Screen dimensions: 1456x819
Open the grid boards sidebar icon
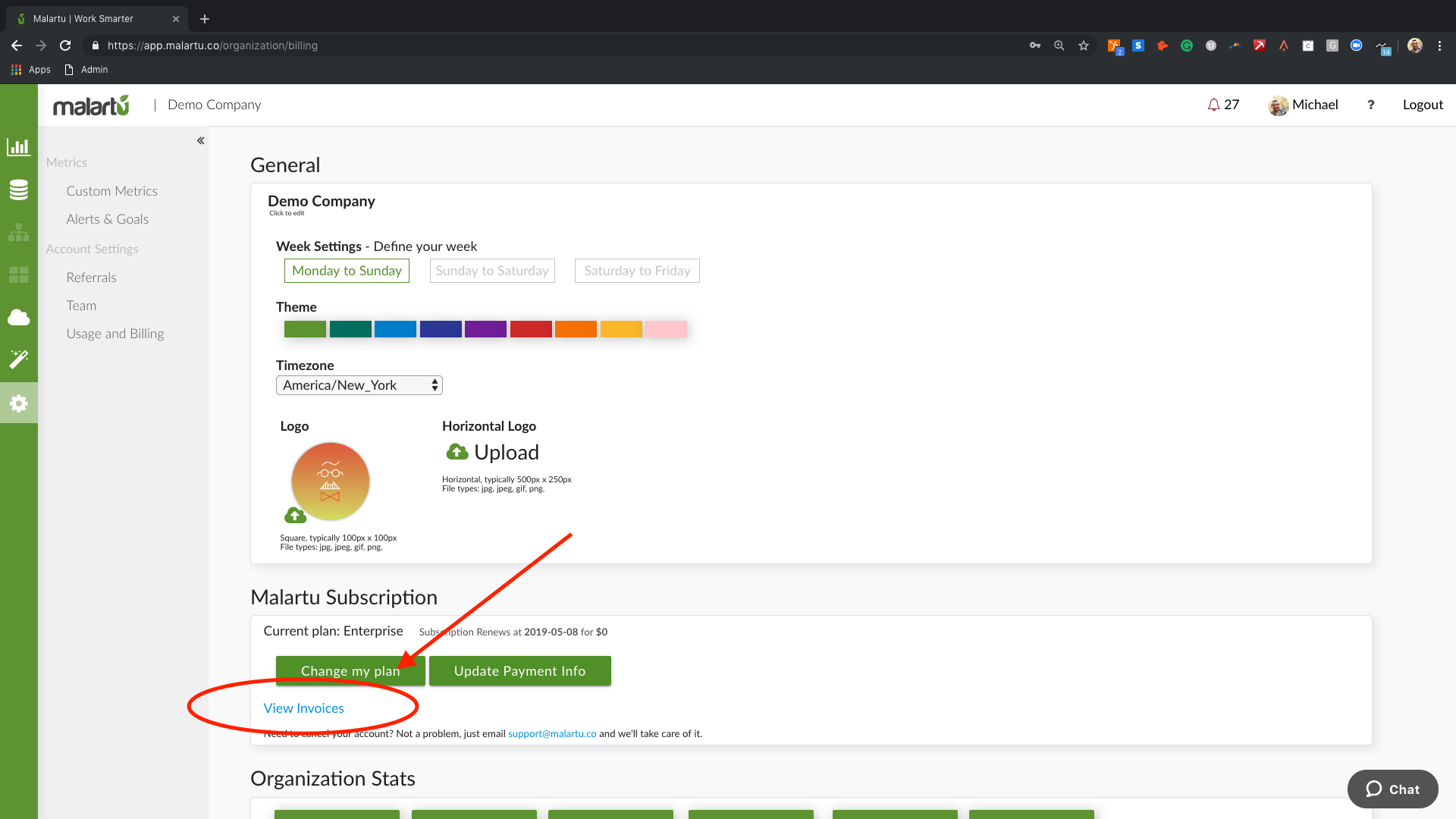click(18, 275)
